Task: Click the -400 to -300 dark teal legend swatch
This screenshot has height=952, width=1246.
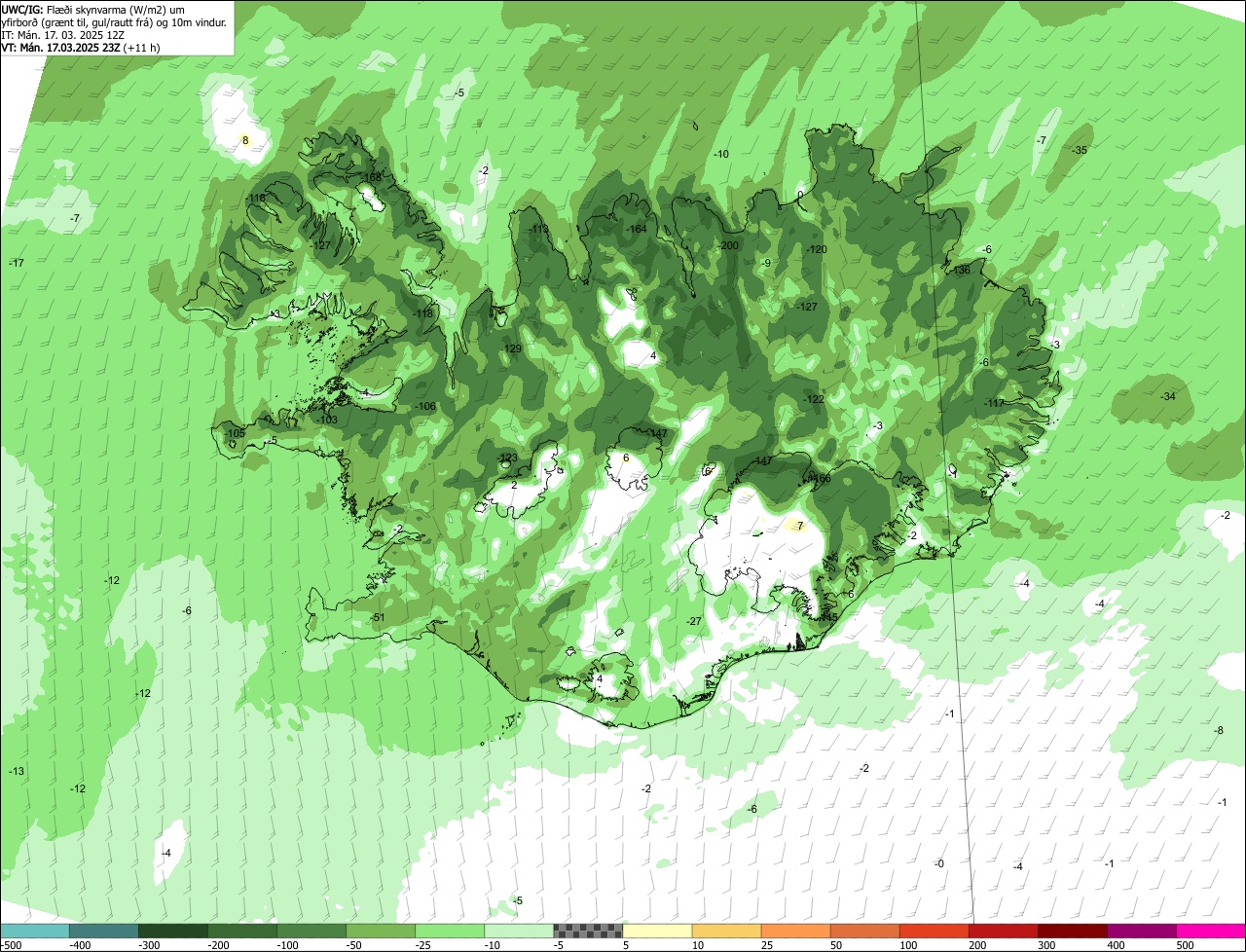Action: click(103, 931)
